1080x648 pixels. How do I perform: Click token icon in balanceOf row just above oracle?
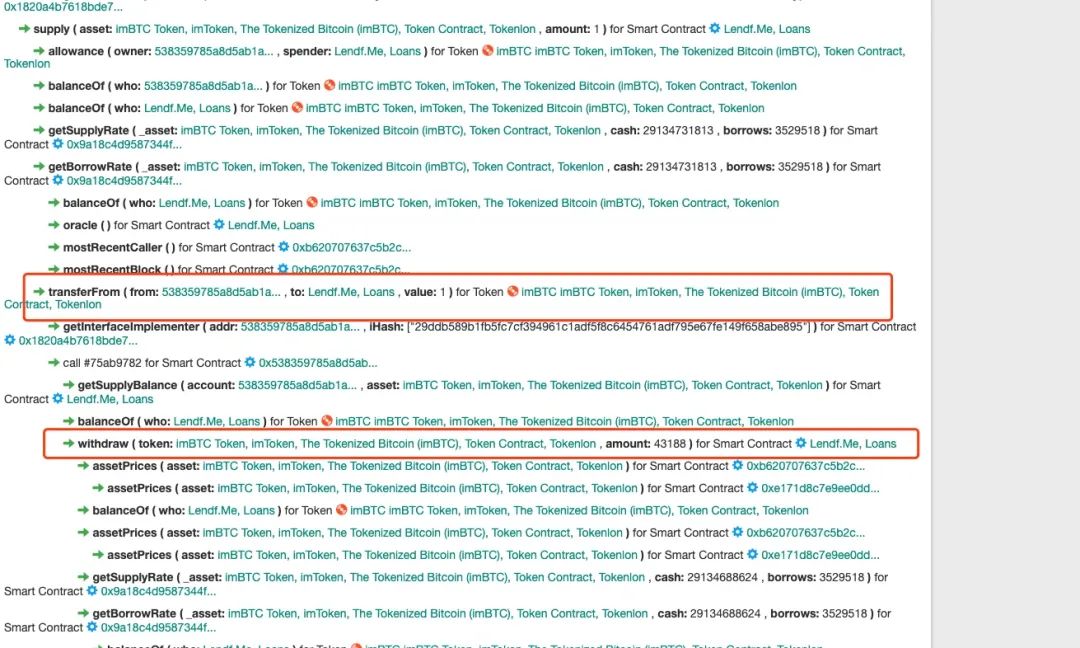(x=312, y=202)
